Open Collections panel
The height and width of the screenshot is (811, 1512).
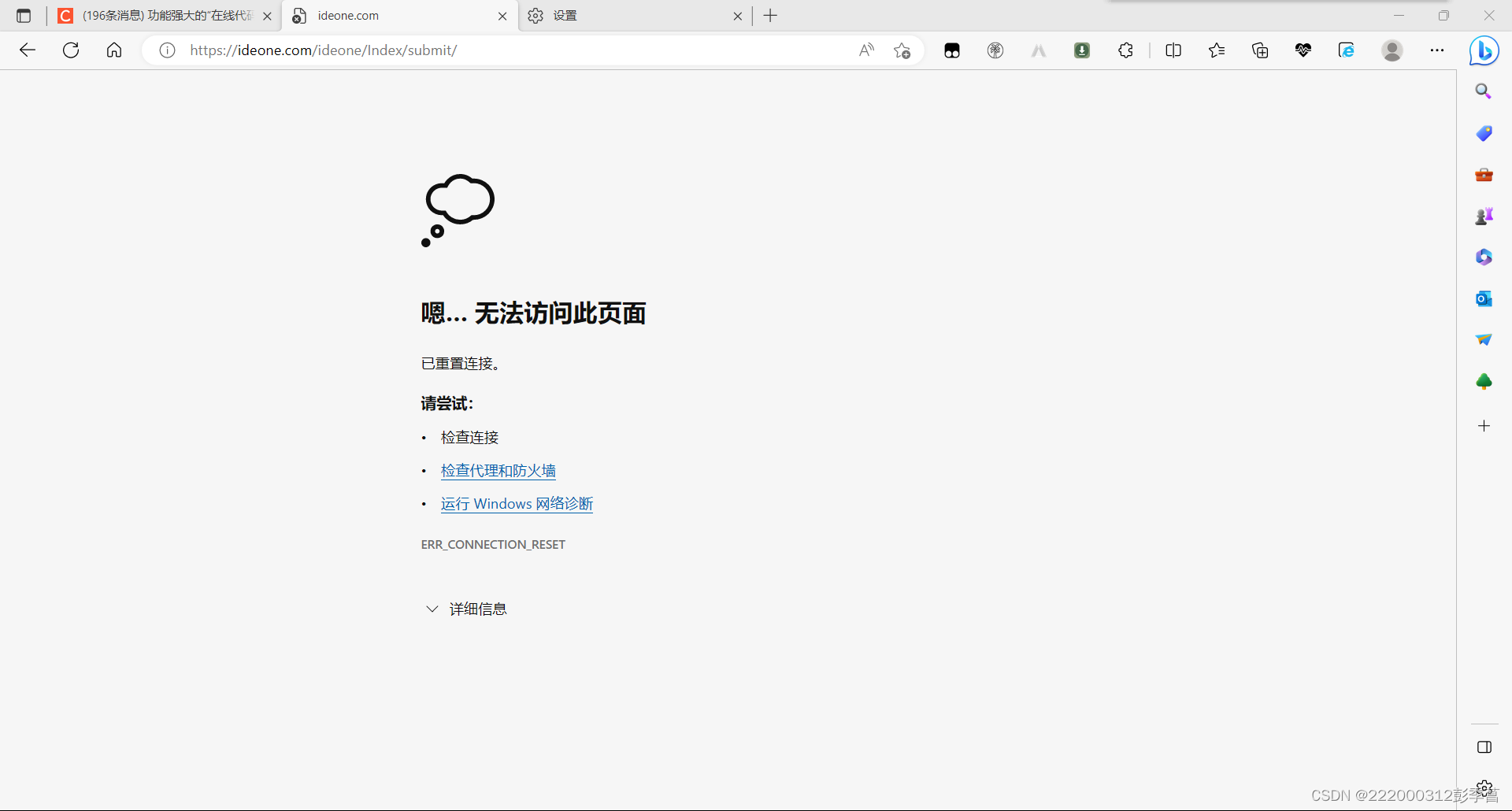(x=1260, y=50)
